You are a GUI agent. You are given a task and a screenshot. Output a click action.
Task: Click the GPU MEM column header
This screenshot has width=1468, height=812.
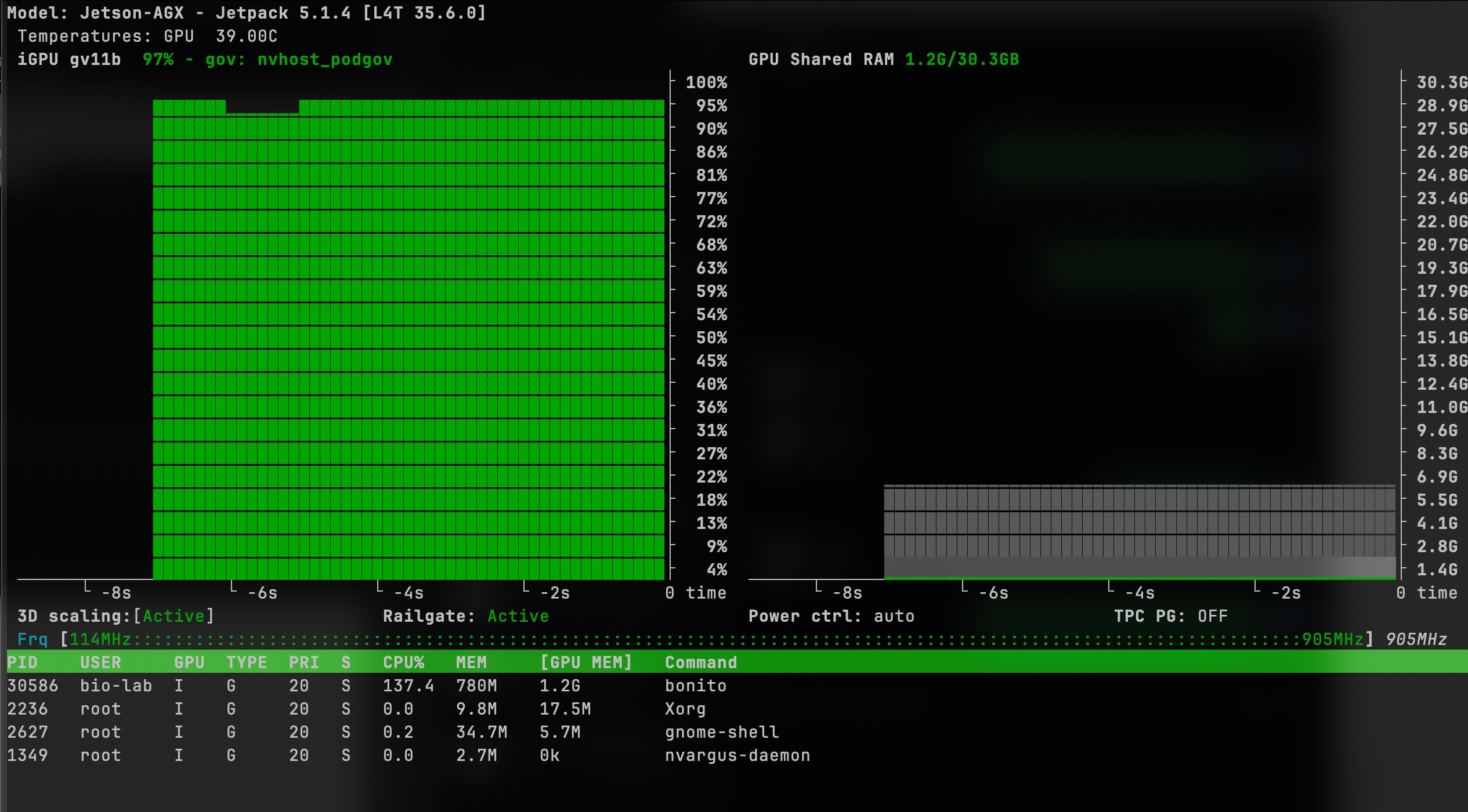(585, 662)
